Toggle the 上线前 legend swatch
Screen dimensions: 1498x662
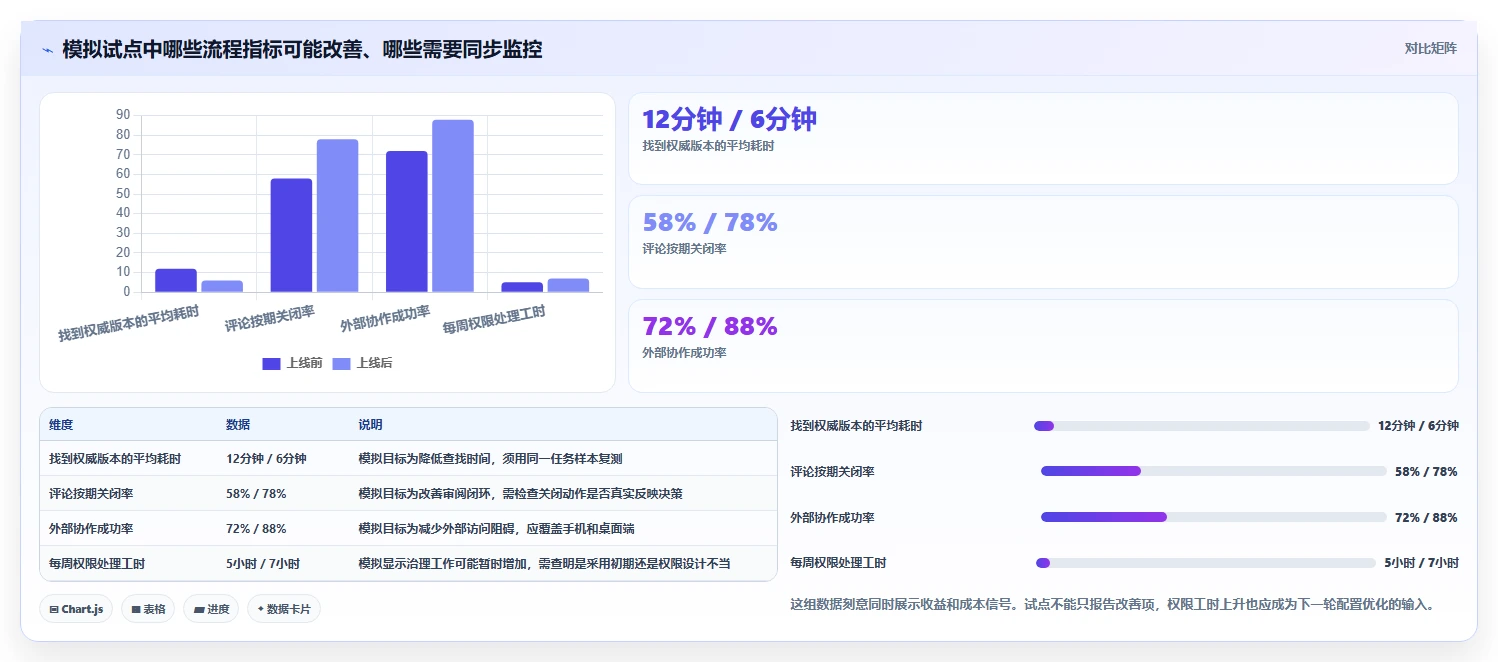click(271, 364)
